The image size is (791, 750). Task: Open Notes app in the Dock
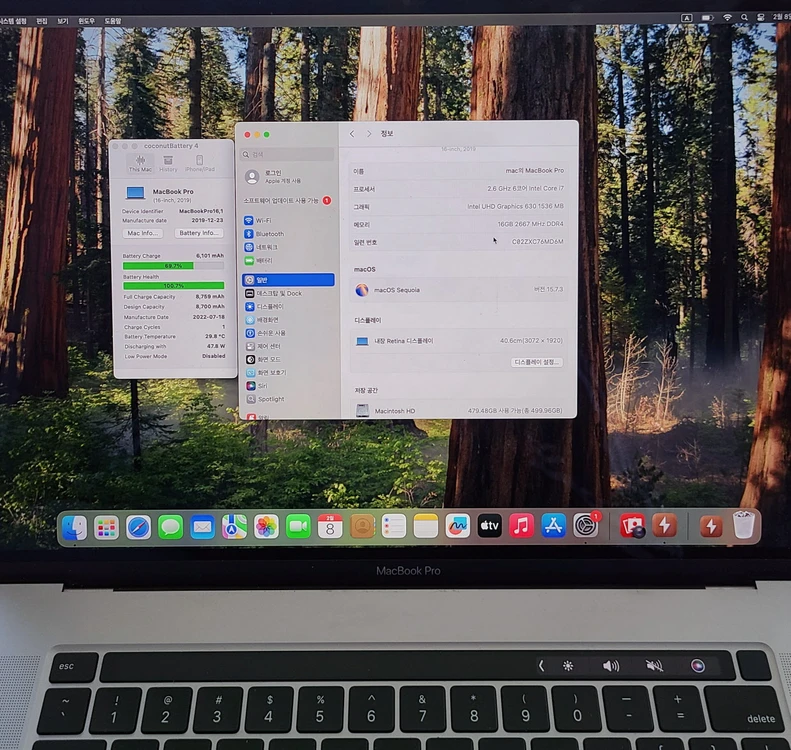coord(426,526)
